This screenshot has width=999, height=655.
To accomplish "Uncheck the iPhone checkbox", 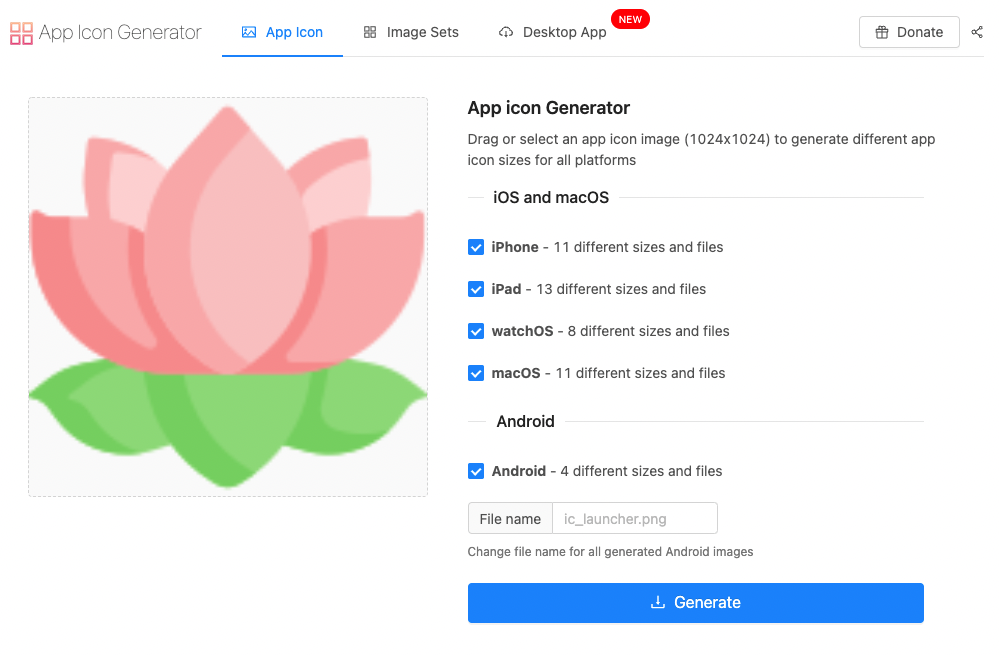I will click(x=476, y=247).
